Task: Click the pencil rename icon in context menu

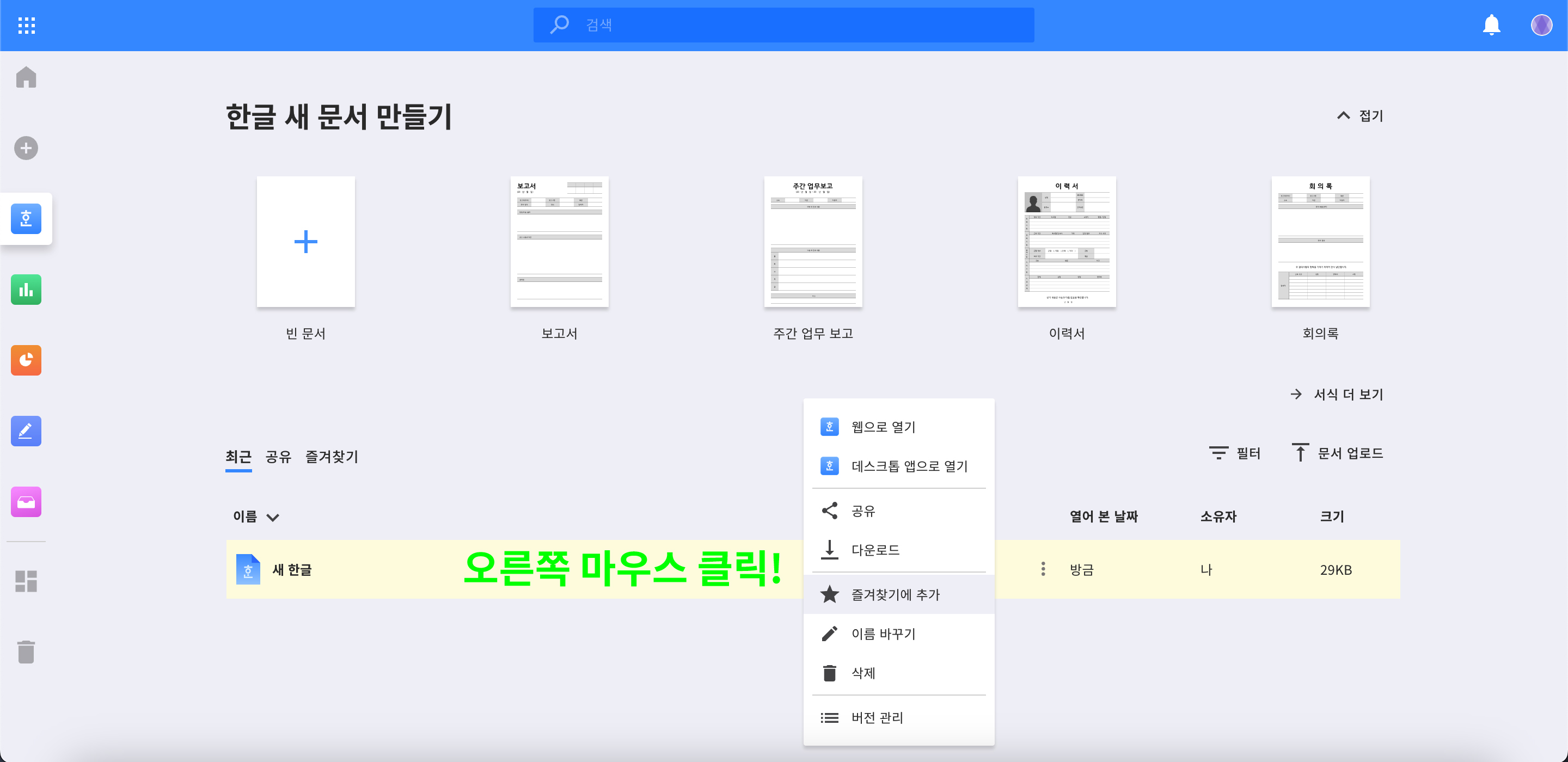Action: tap(830, 633)
